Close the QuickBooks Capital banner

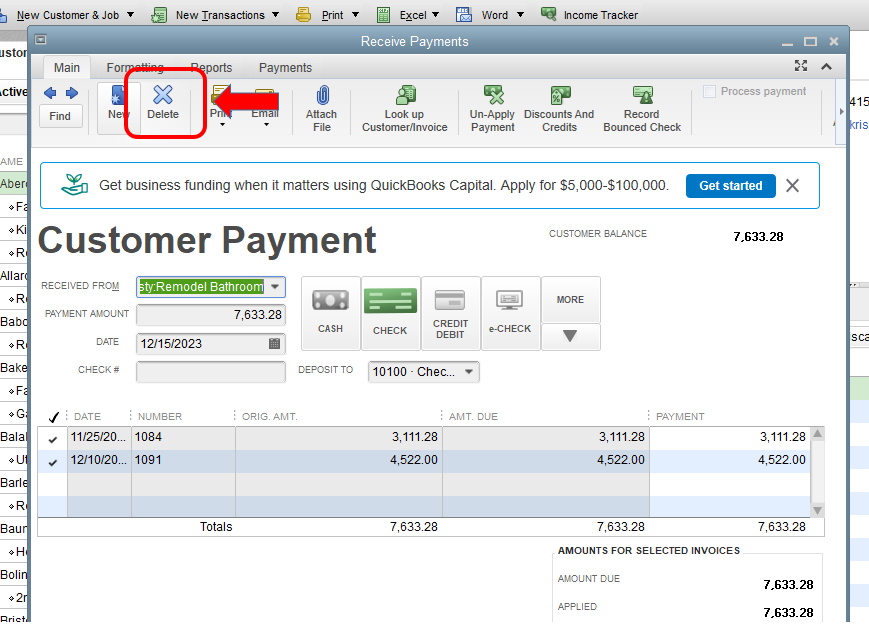pos(793,186)
